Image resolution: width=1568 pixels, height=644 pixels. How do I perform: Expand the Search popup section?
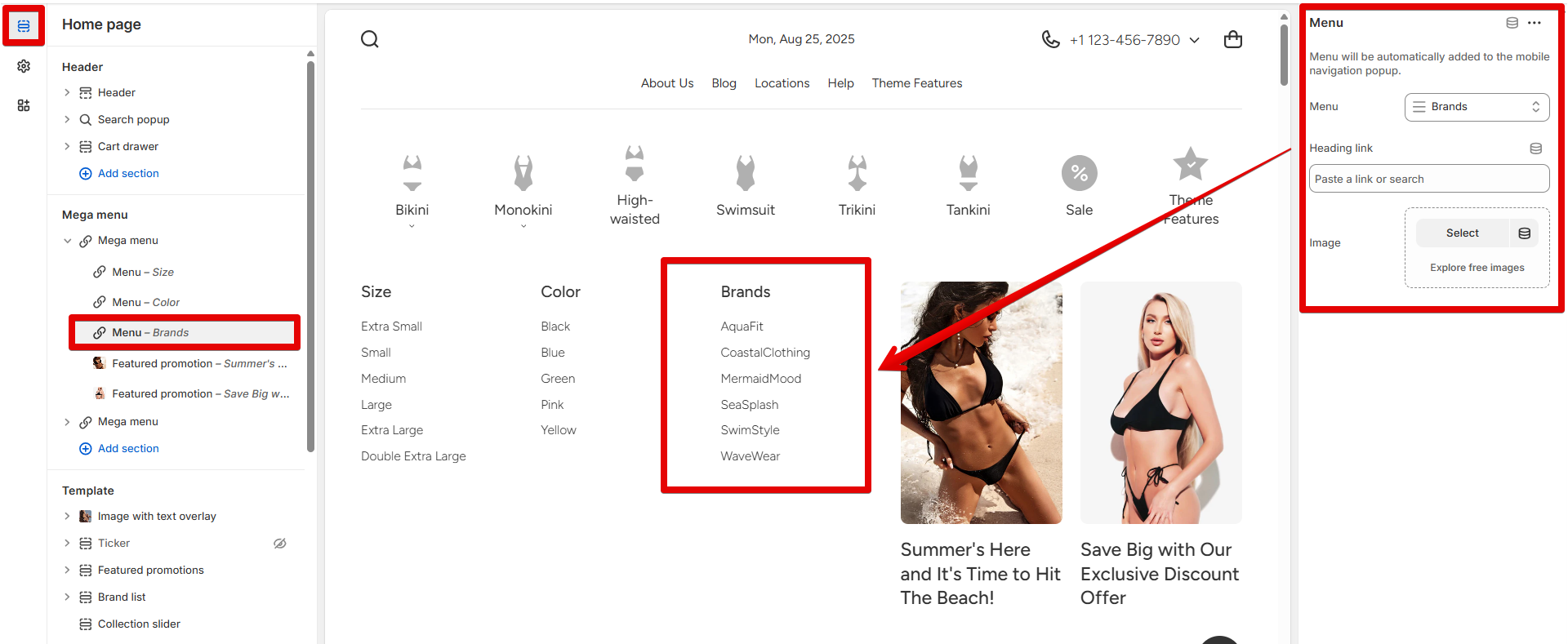coord(68,120)
